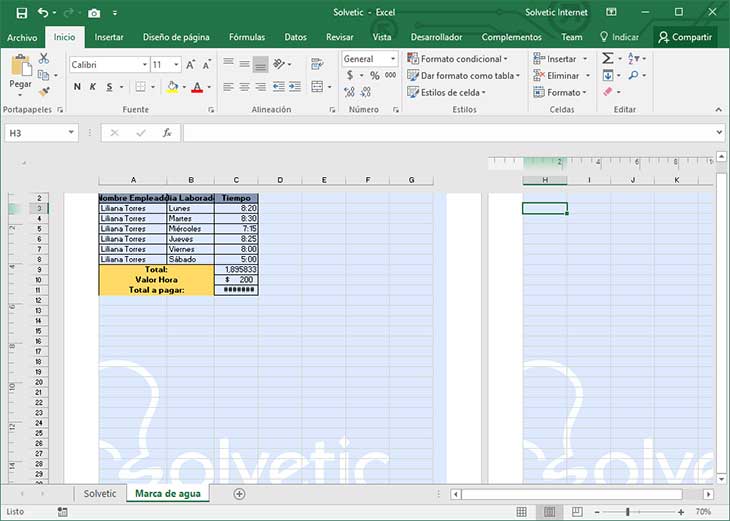The image size is (730, 521).
Task: Apply percent style with % icon
Action: point(375,75)
